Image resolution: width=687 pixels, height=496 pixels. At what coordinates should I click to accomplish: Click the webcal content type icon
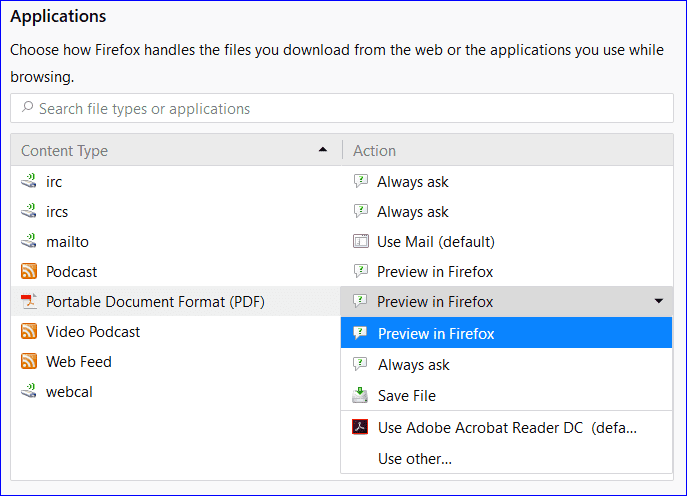pyautogui.click(x=29, y=392)
